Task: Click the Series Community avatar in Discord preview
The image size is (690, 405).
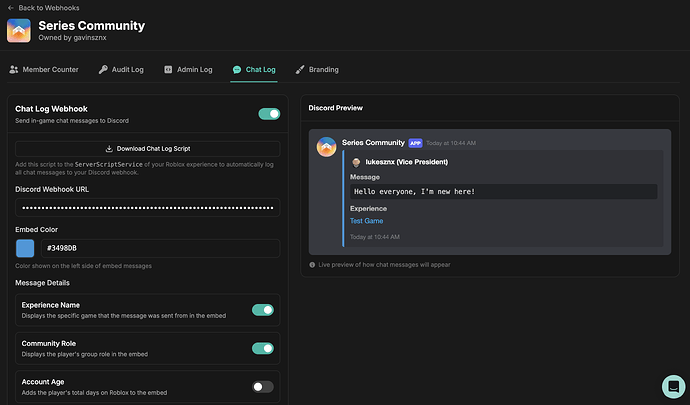Action: (x=325, y=147)
